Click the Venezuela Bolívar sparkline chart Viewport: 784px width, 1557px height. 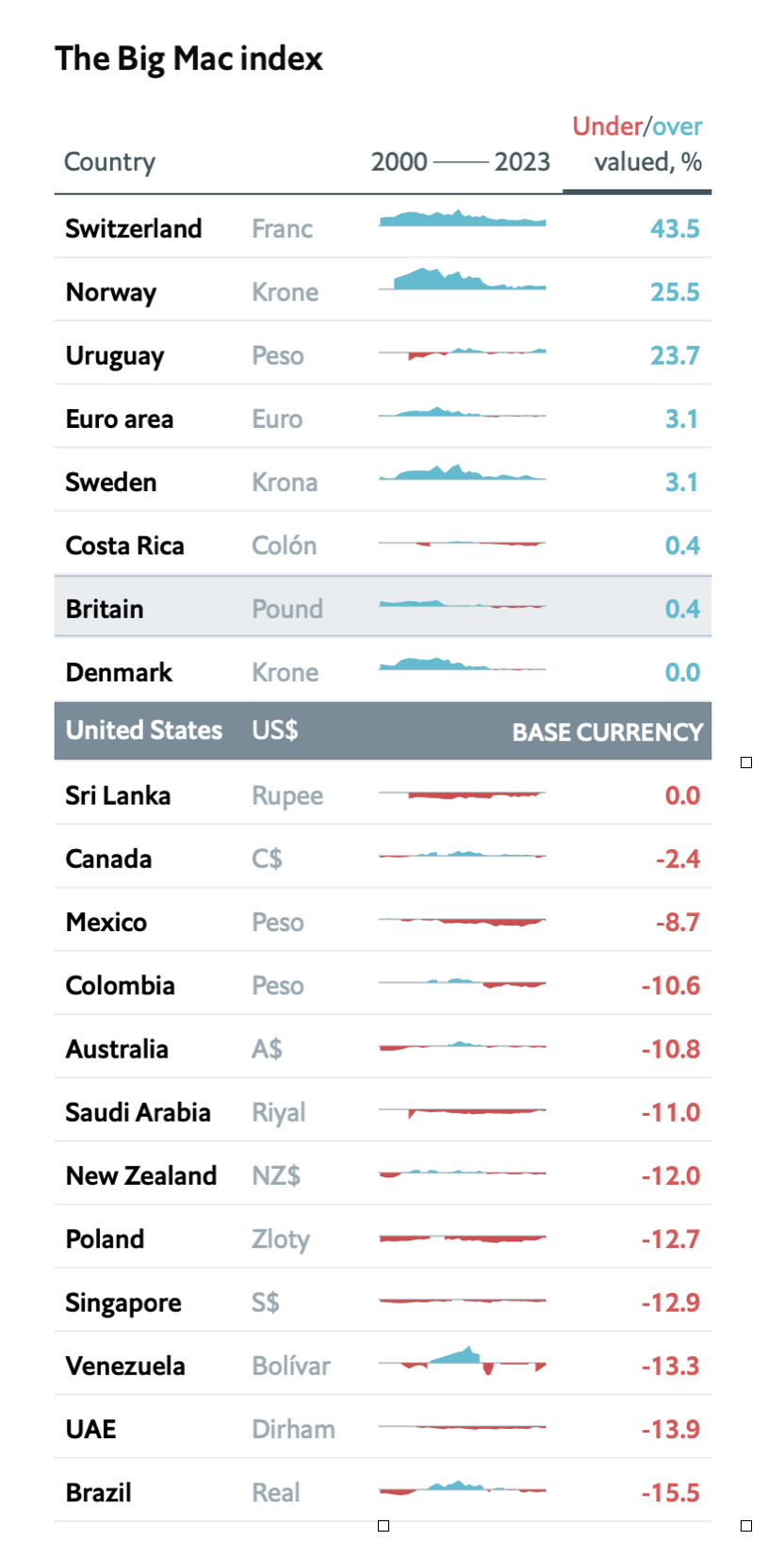tap(462, 1361)
